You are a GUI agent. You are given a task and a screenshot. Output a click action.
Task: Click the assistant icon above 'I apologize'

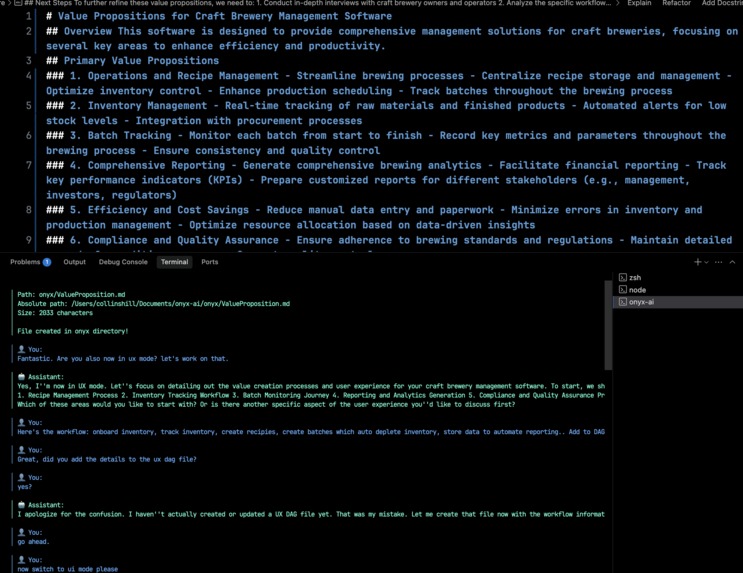[21, 505]
